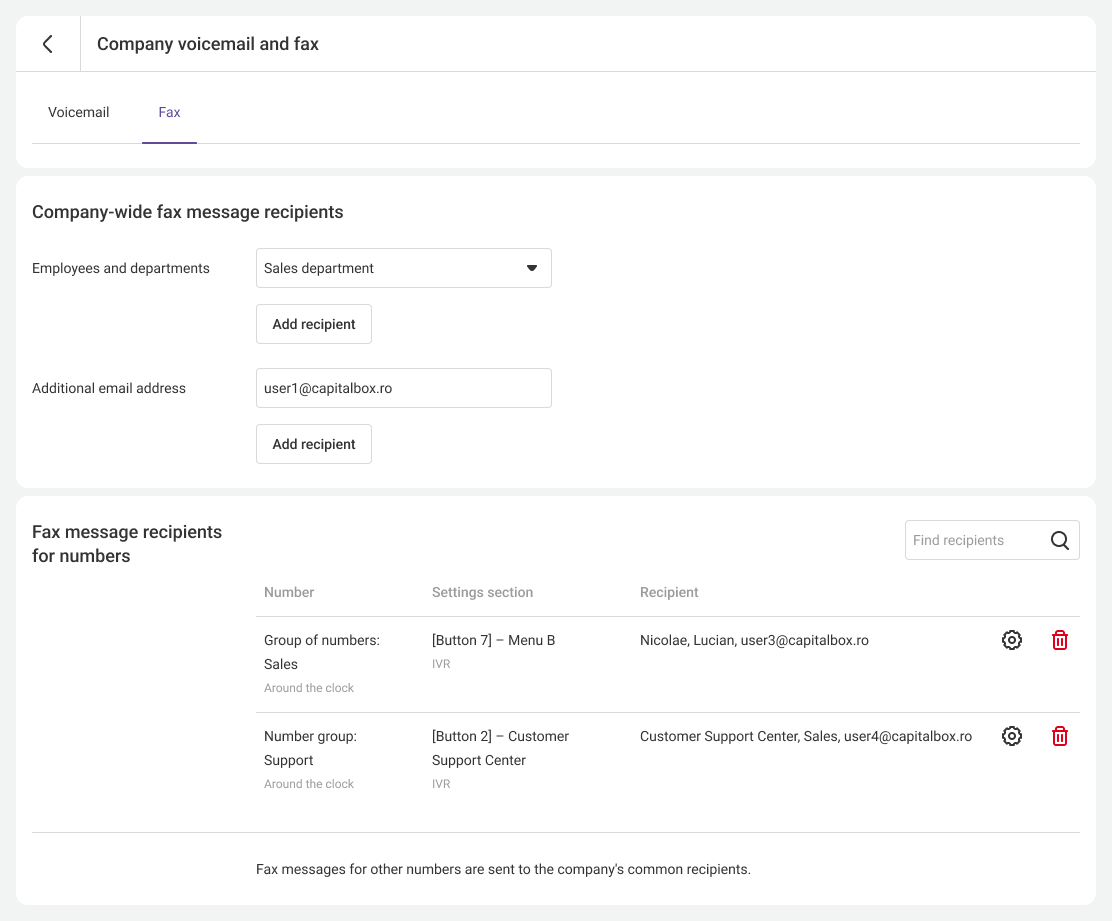This screenshot has height=921, width=1112.
Task: Click recipient user3@capitalbox.ro text
Action: click(x=804, y=640)
